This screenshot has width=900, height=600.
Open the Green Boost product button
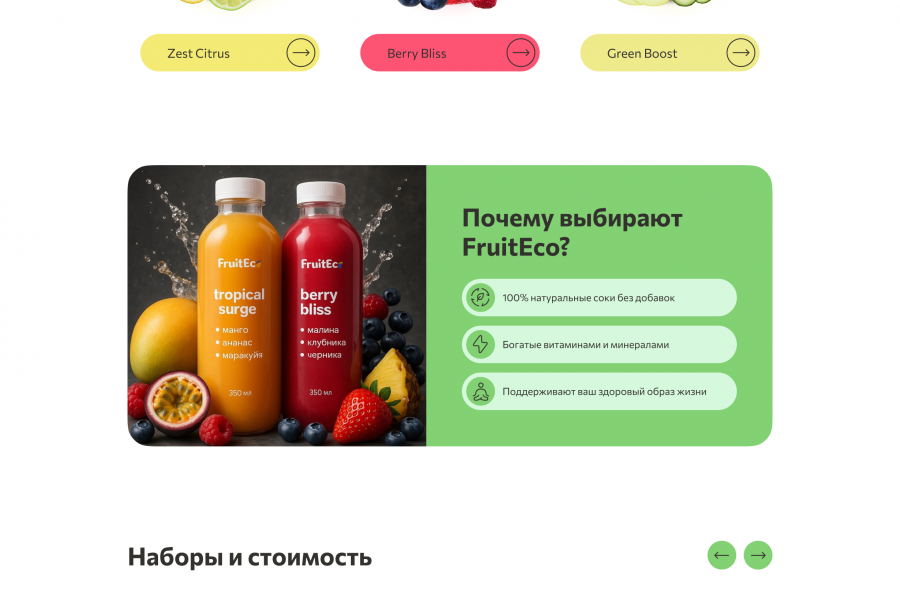(x=670, y=53)
